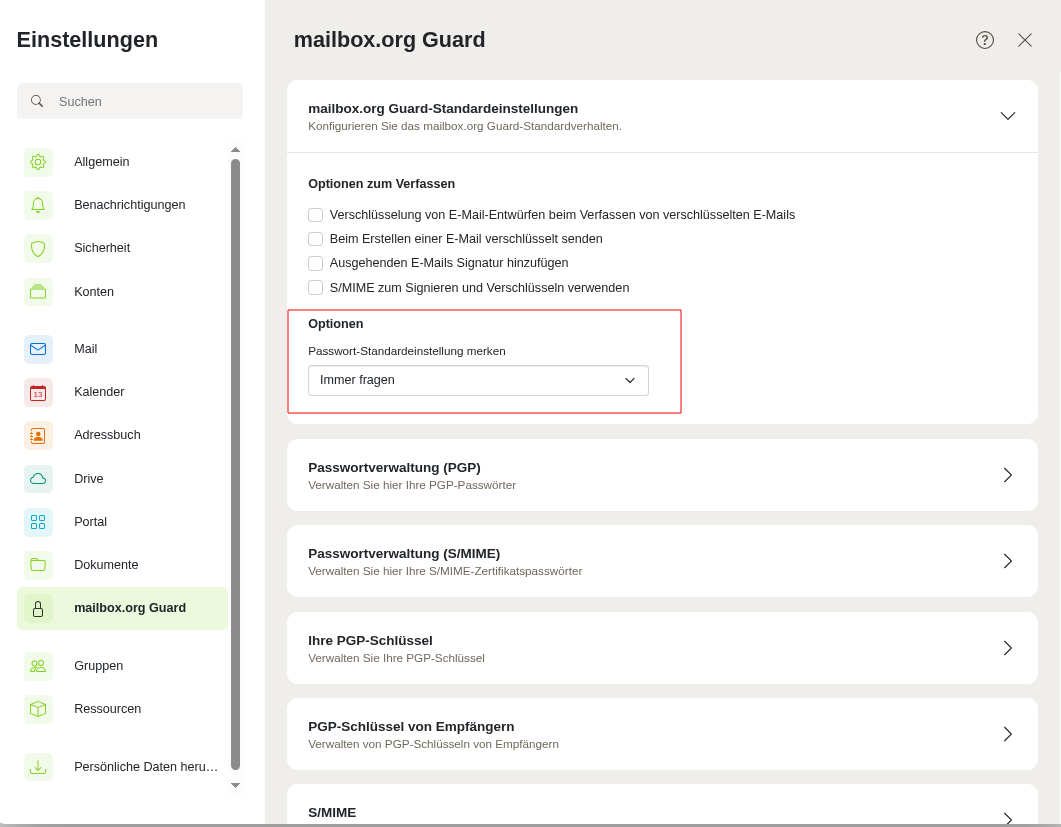Click PGP-Schlüssel von Empfängern heading
1061x827 pixels.
click(411, 726)
